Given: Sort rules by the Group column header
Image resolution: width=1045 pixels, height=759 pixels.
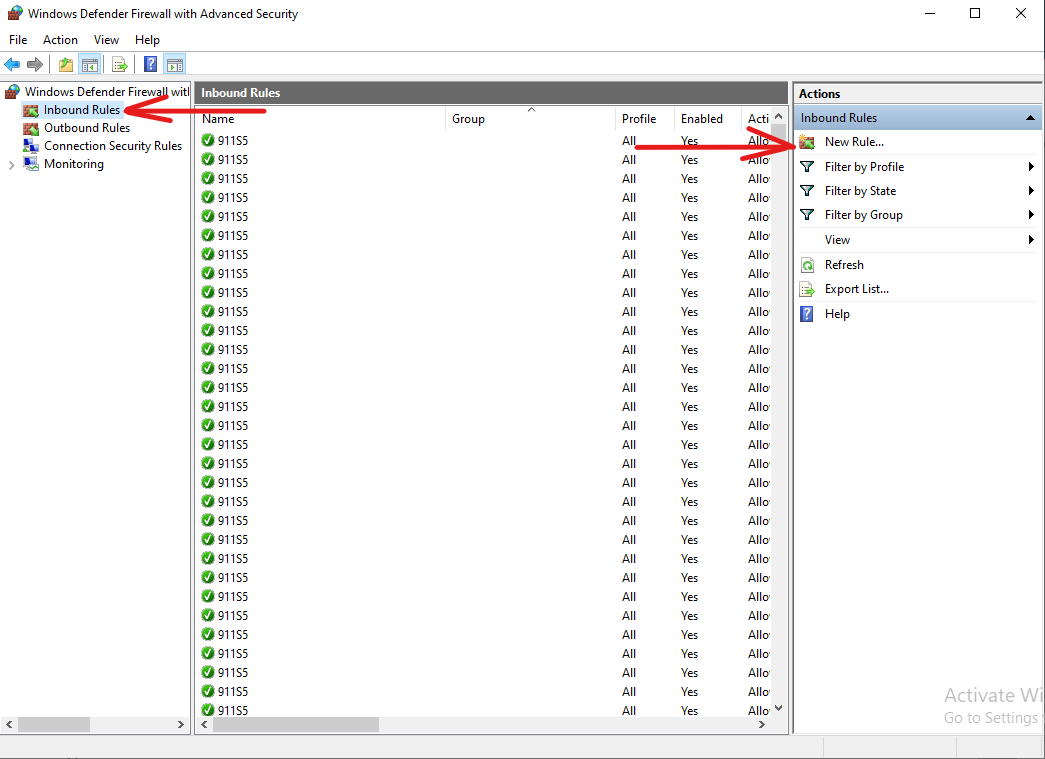Looking at the screenshot, I should [530, 119].
